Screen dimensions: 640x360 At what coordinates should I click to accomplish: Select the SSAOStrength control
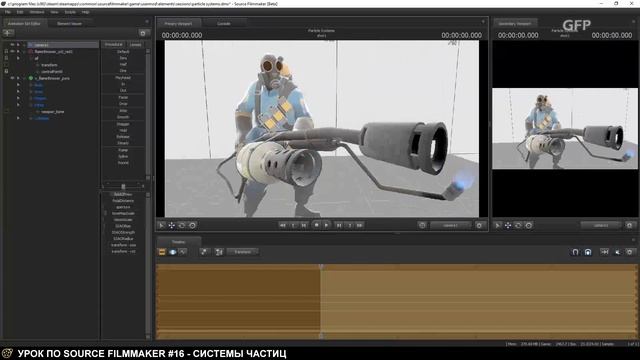[123, 232]
